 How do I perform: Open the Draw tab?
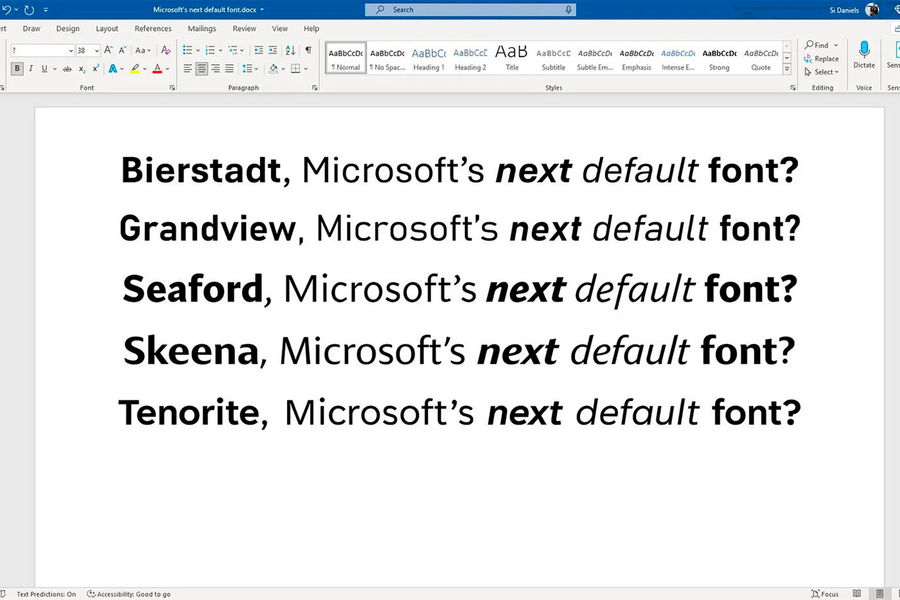point(32,28)
